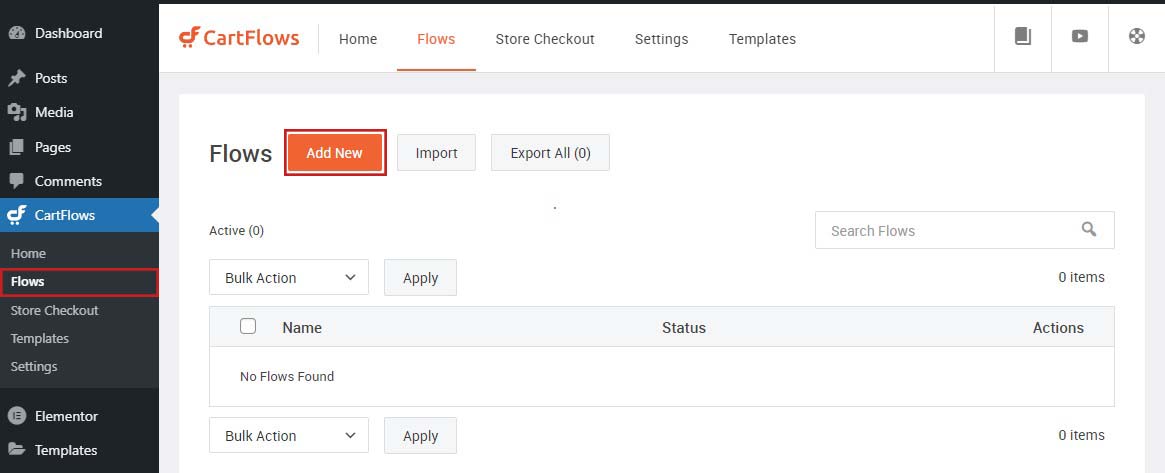Open the Templates tab in header

click(762, 39)
